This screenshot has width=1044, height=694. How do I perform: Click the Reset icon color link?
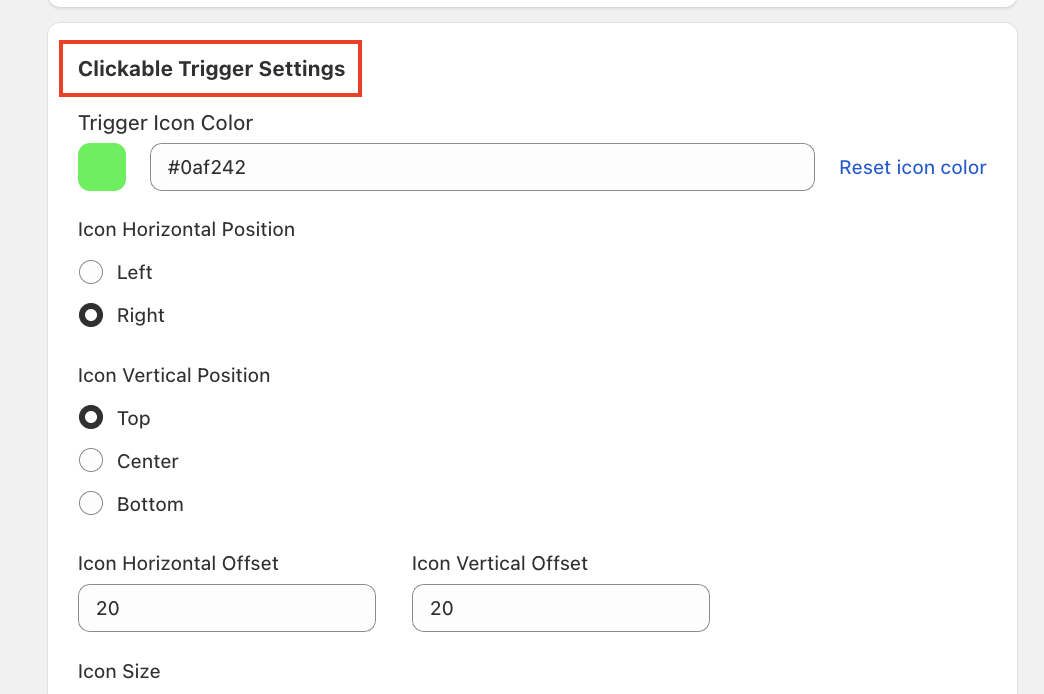(x=912, y=167)
